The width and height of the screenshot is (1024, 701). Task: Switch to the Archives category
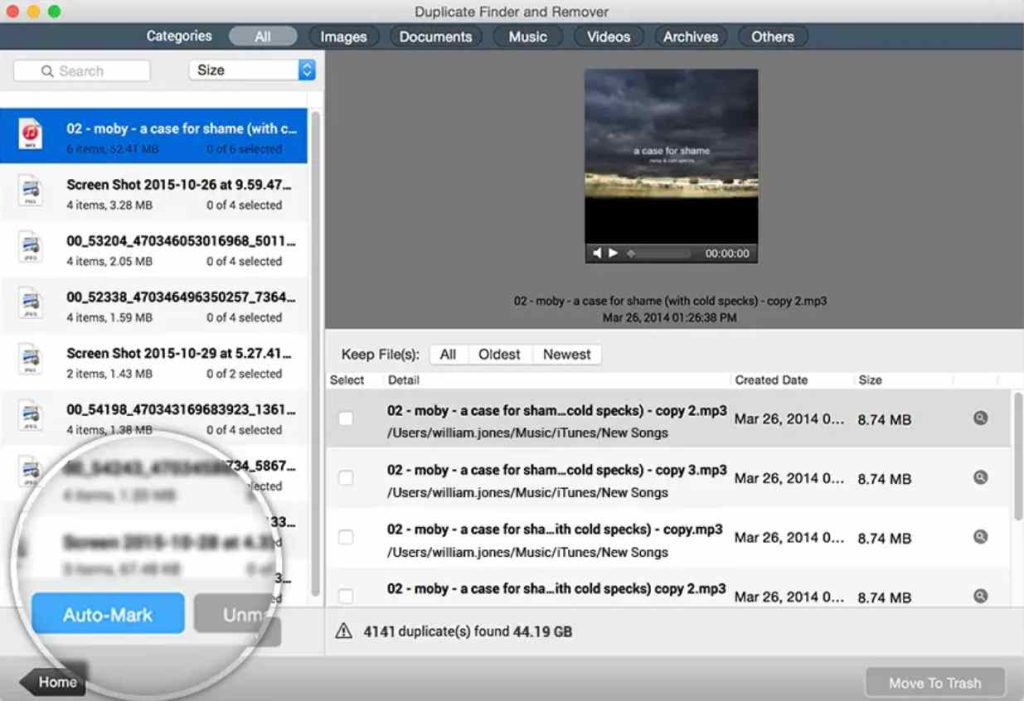tap(690, 37)
